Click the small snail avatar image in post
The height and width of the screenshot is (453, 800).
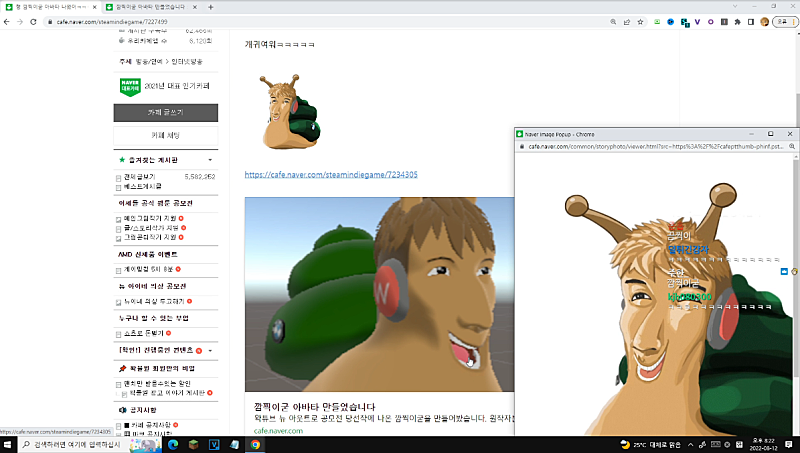click(x=290, y=112)
